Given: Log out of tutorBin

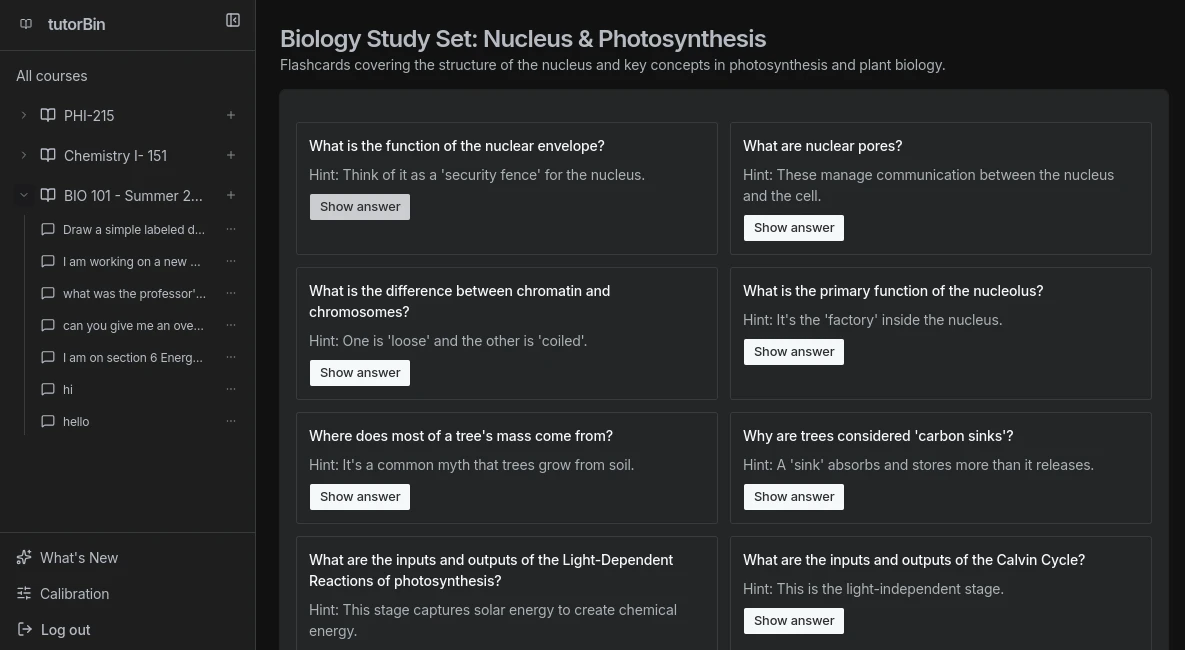Looking at the screenshot, I should [x=65, y=630].
